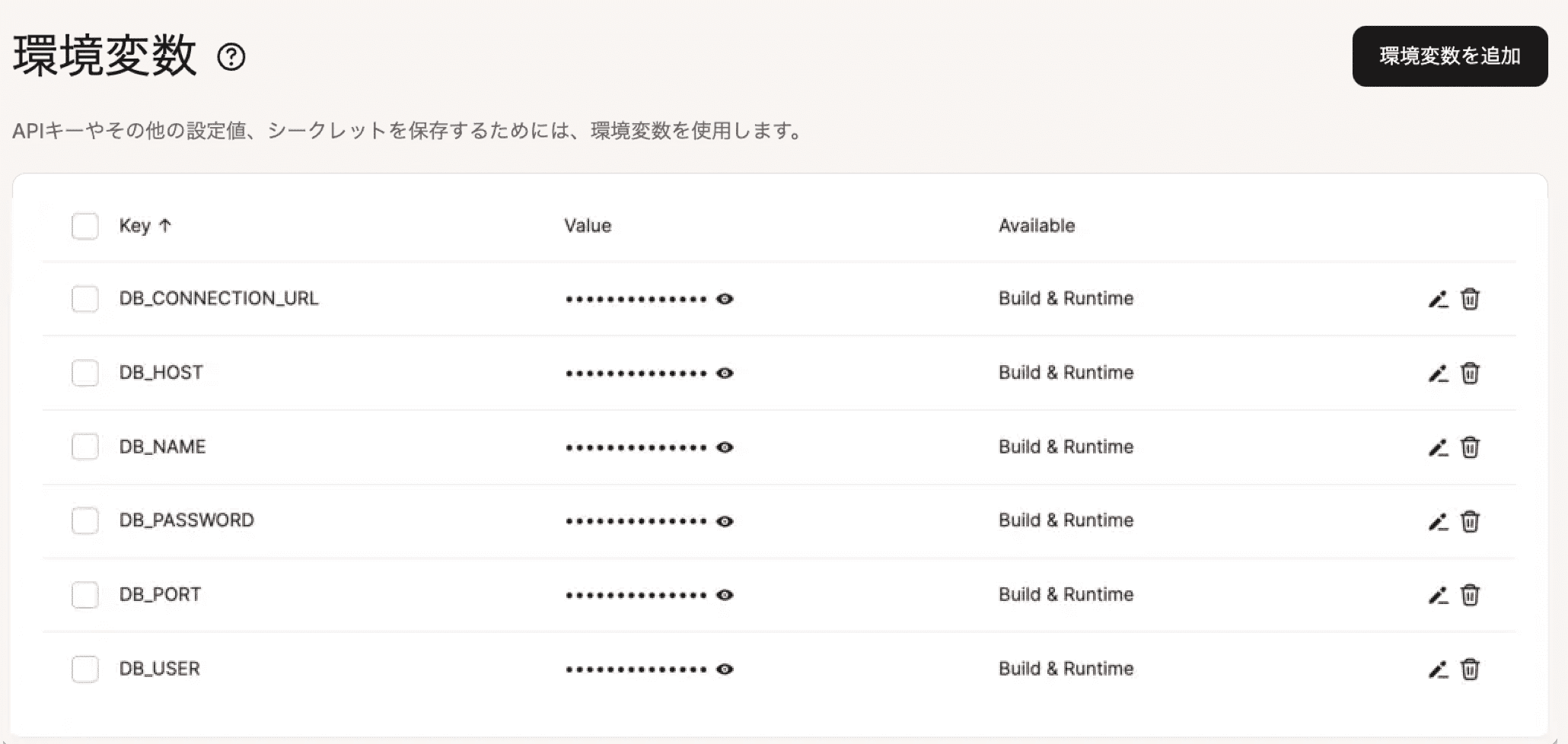
Task: Delete the DB_USER variable
Action: point(1470,669)
